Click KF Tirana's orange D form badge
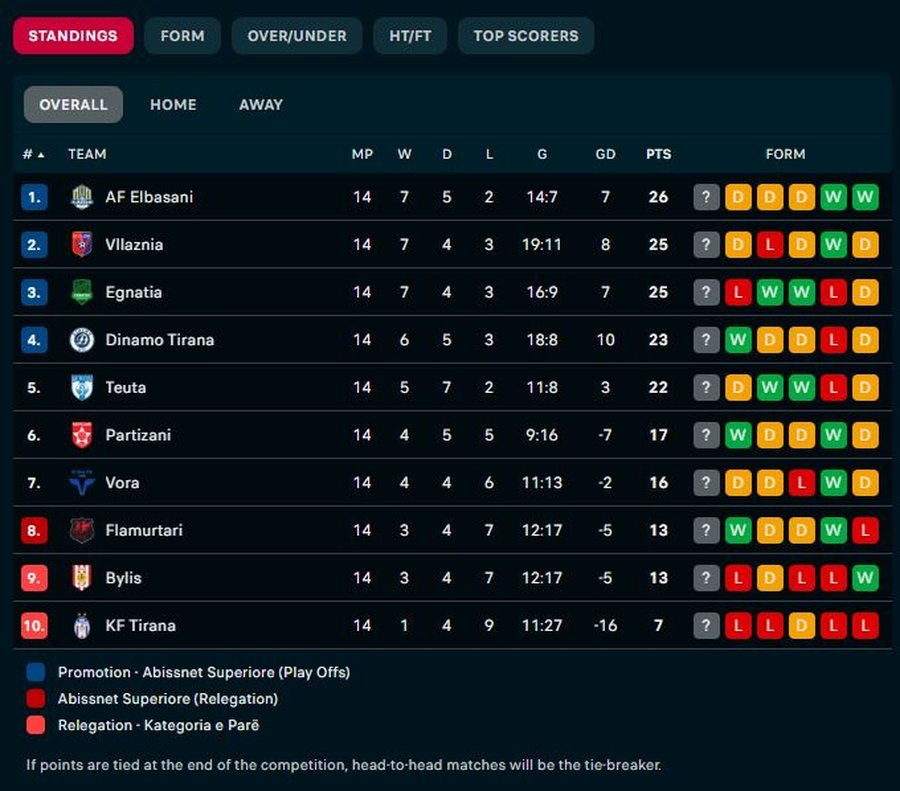900x791 pixels. [x=802, y=626]
